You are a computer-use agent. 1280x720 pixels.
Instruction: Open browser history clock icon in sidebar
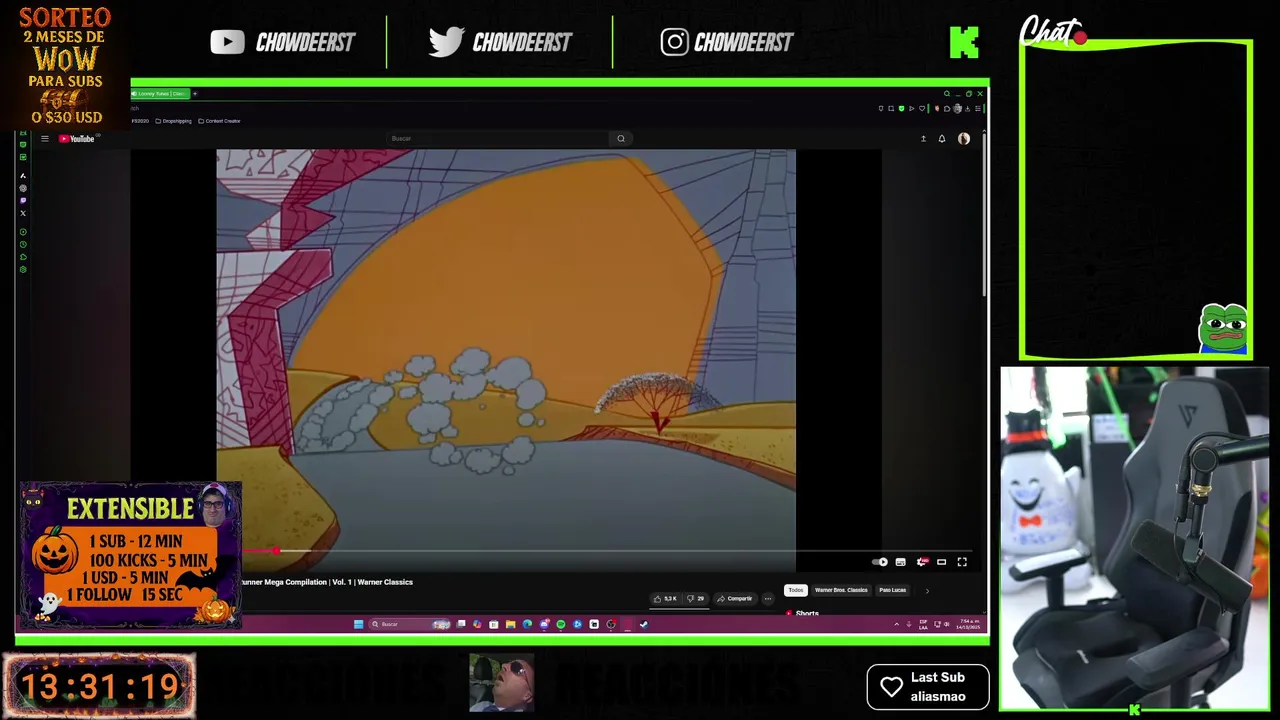tap(23, 244)
